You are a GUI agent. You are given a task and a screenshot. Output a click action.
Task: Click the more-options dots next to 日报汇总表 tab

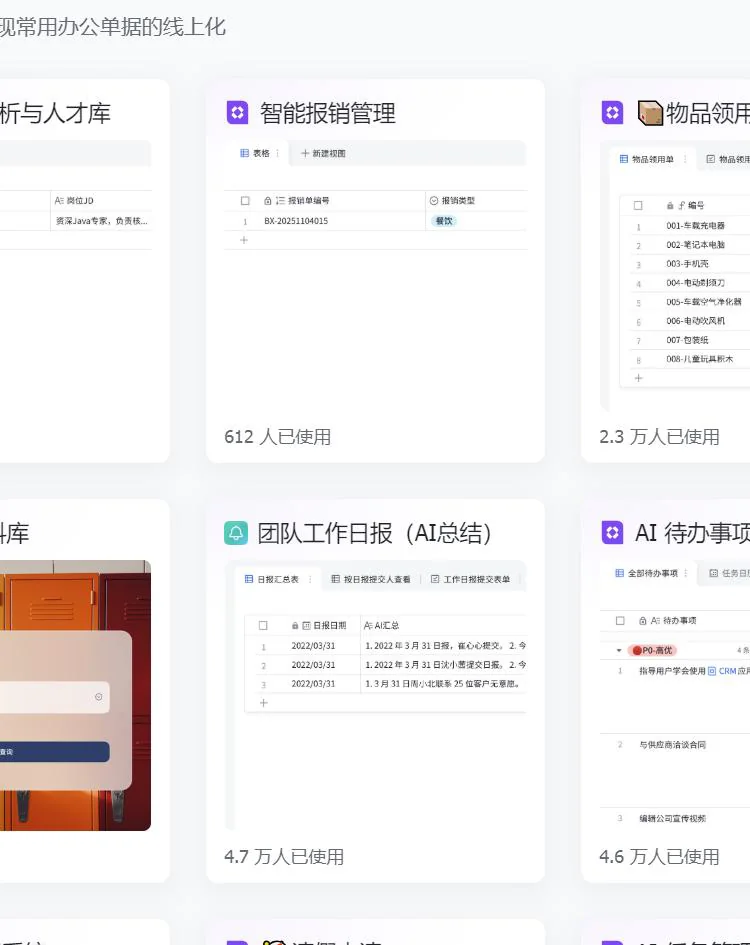click(x=310, y=579)
